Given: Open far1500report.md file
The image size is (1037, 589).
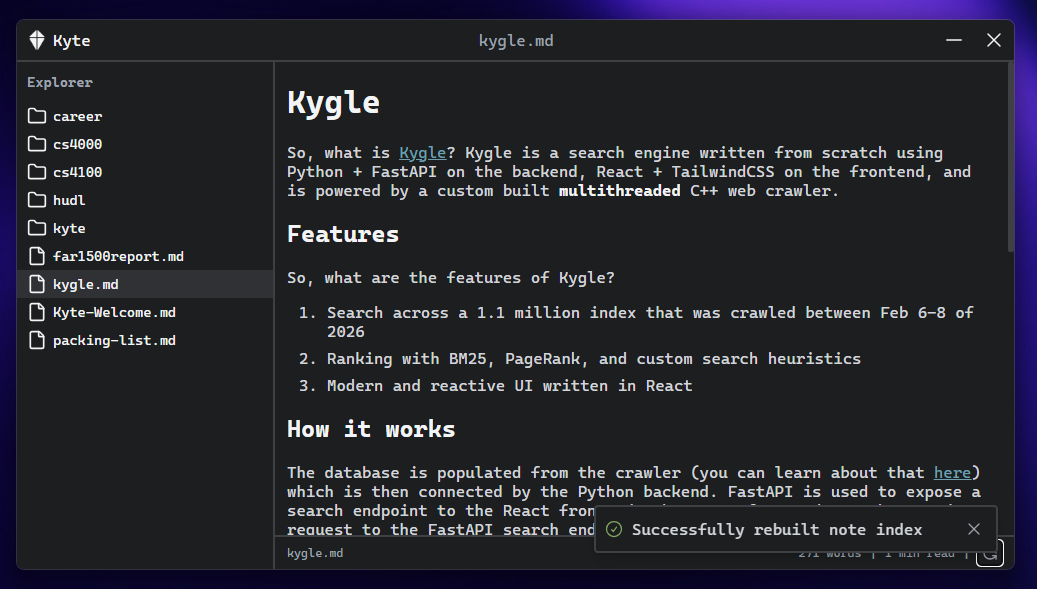Looking at the screenshot, I should tap(145, 256).
